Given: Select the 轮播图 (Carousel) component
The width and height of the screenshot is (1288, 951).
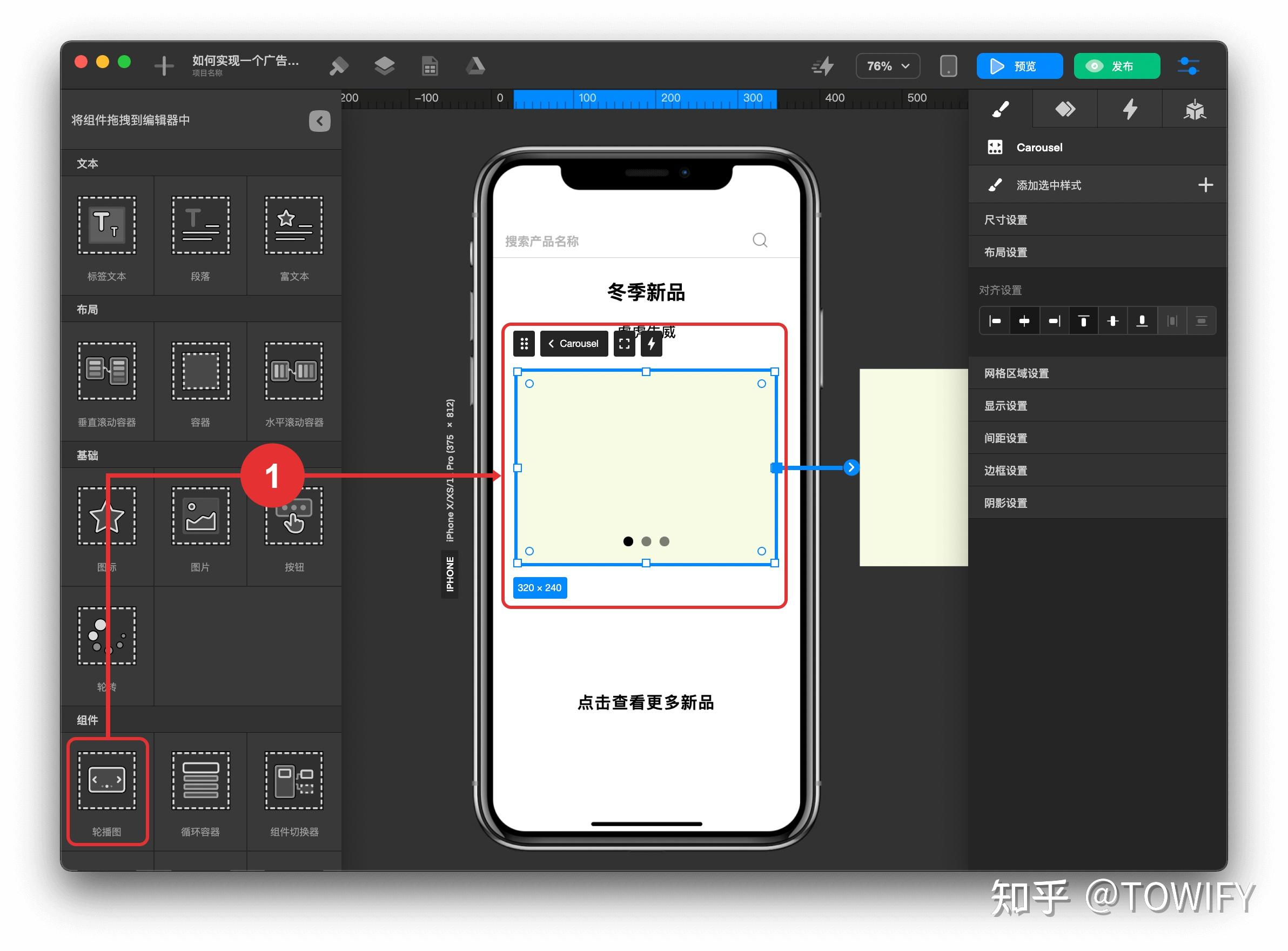Looking at the screenshot, I should click(107, 789).
